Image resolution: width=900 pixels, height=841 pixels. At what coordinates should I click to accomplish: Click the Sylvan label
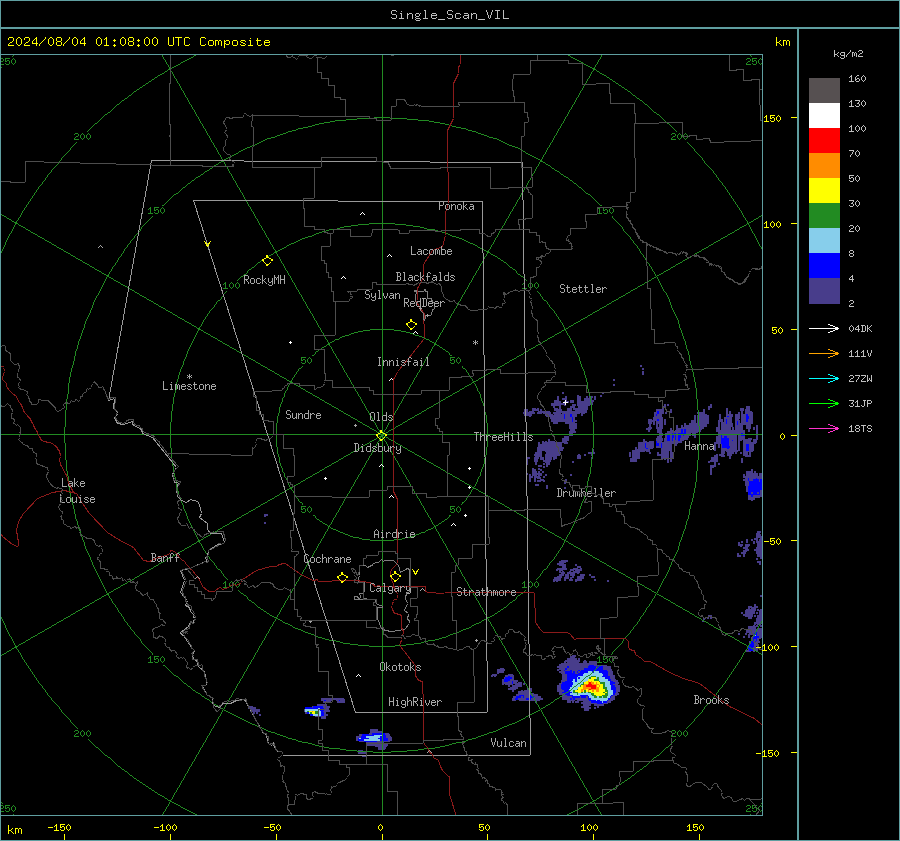[x=382, y=295]
